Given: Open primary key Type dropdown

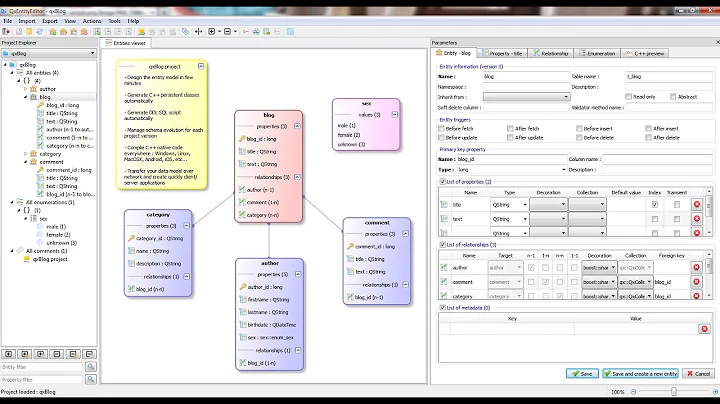Looking at the screenshot, I should [x=512, y=169].
